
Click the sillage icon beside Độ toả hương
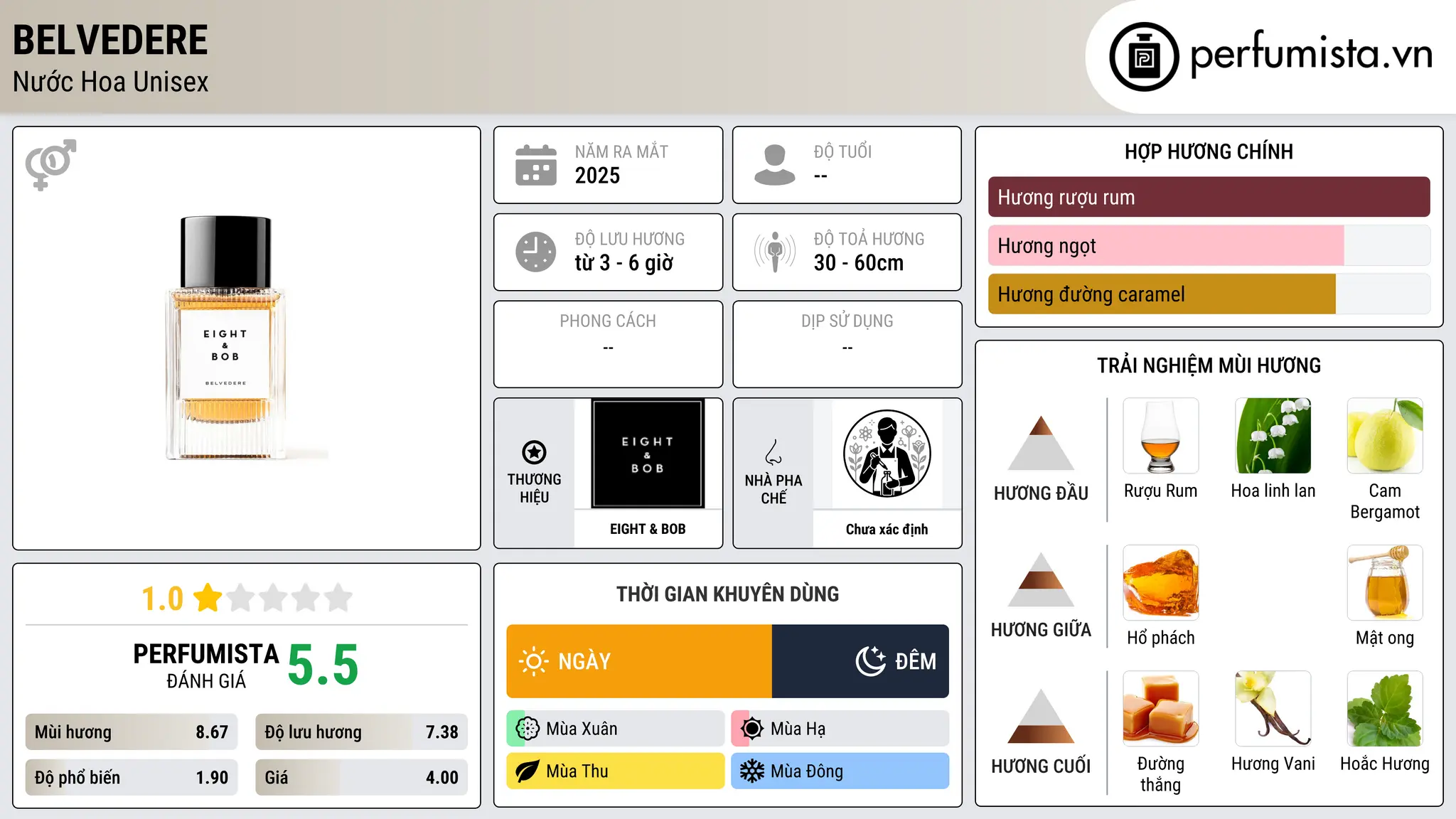pos(775,252)
